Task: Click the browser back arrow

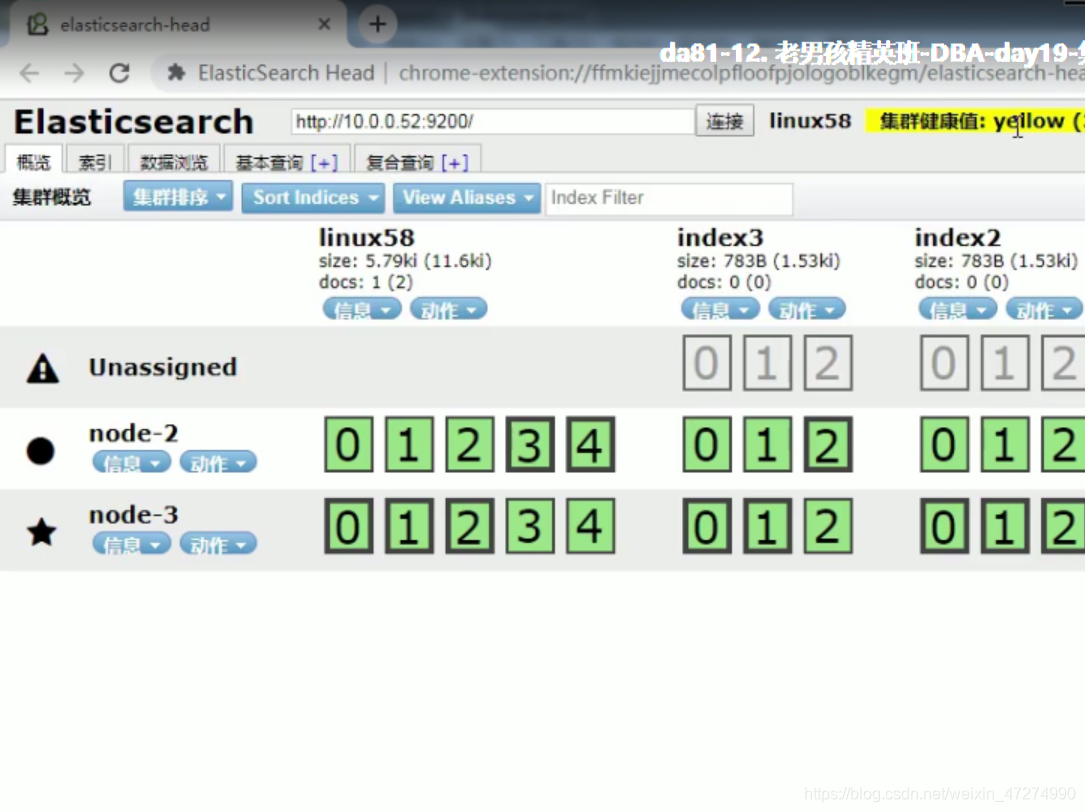Action: [29, 73]
